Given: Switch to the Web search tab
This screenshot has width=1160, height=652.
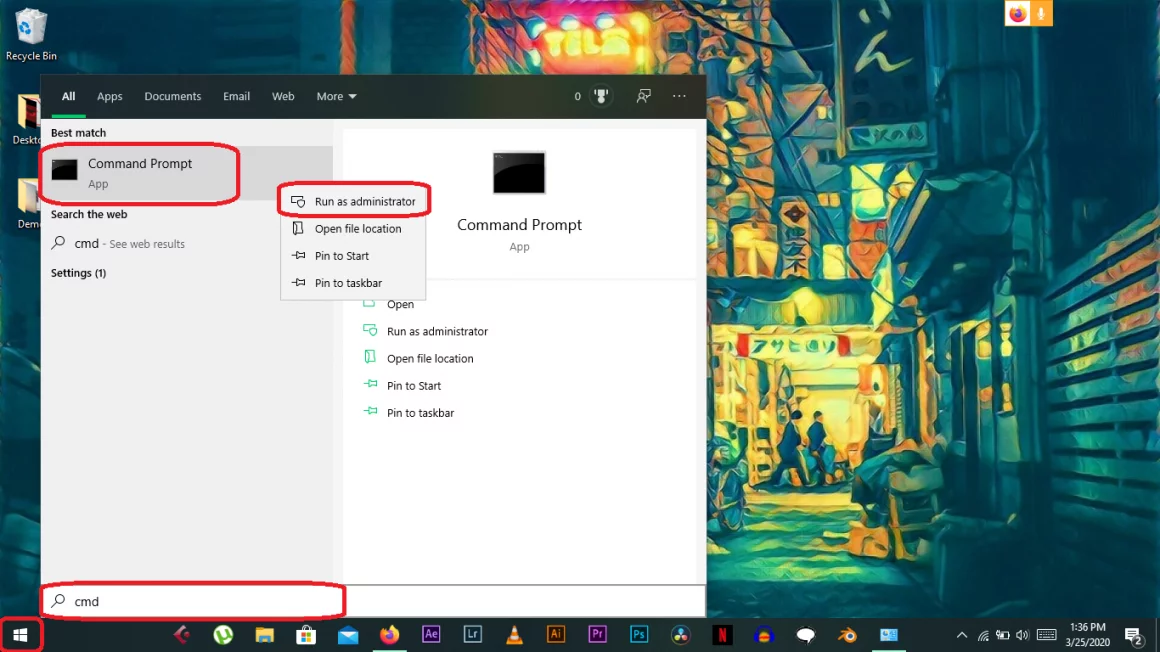Looking at the screenshot, I should 283,96.
